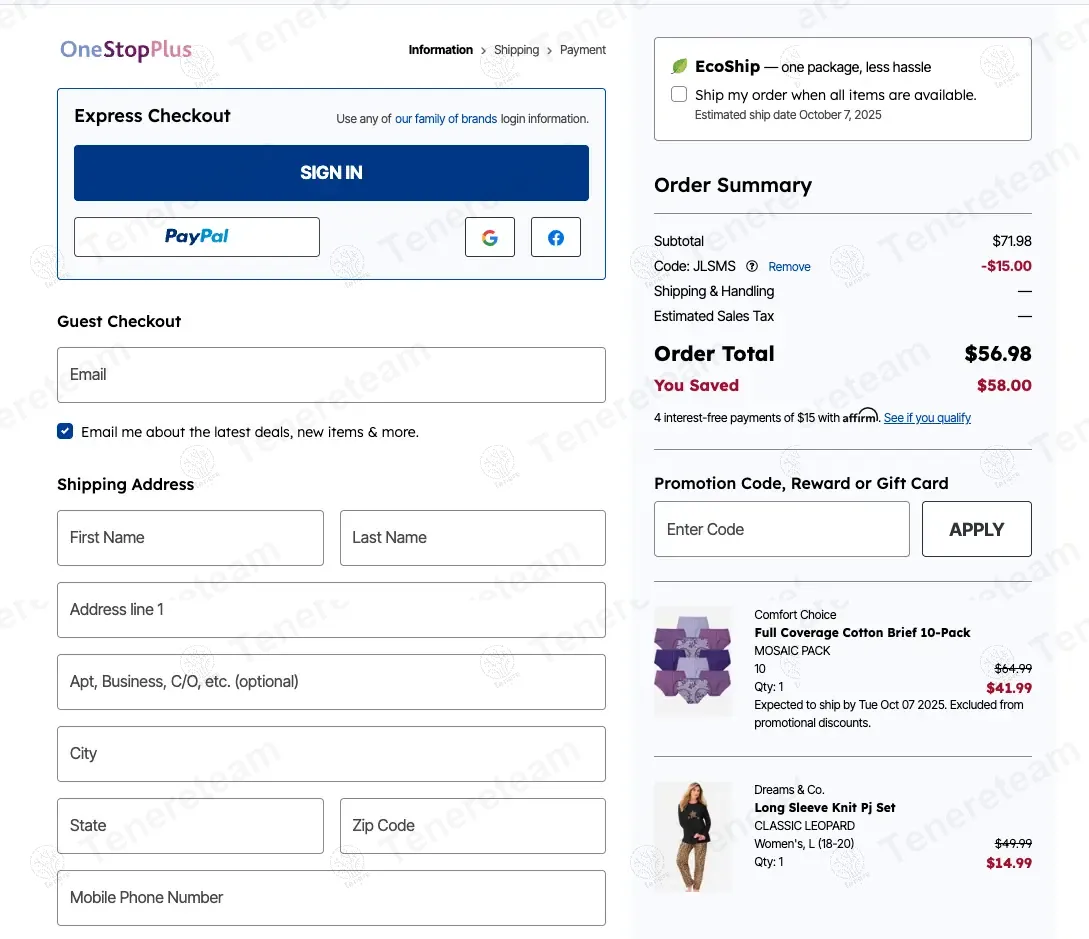The width and height of the screenshot is (1089, 939).
Task: Sign in with Facebook icon
Action: (556, 237)
